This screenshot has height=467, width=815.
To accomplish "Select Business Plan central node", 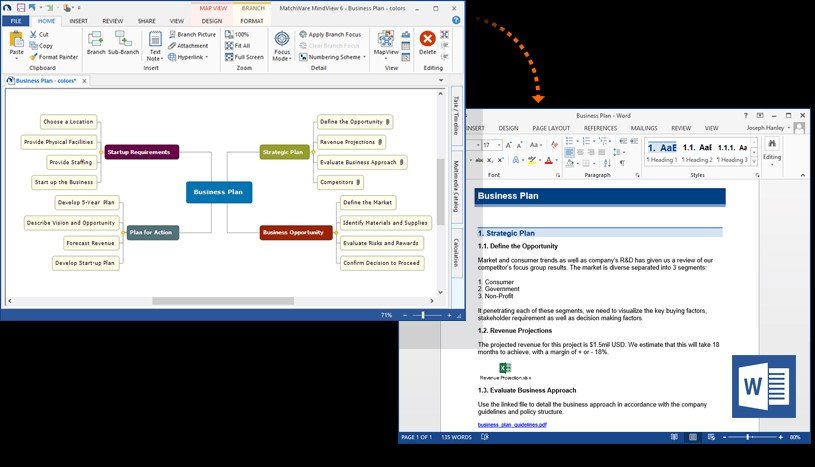I will (219, 192).
